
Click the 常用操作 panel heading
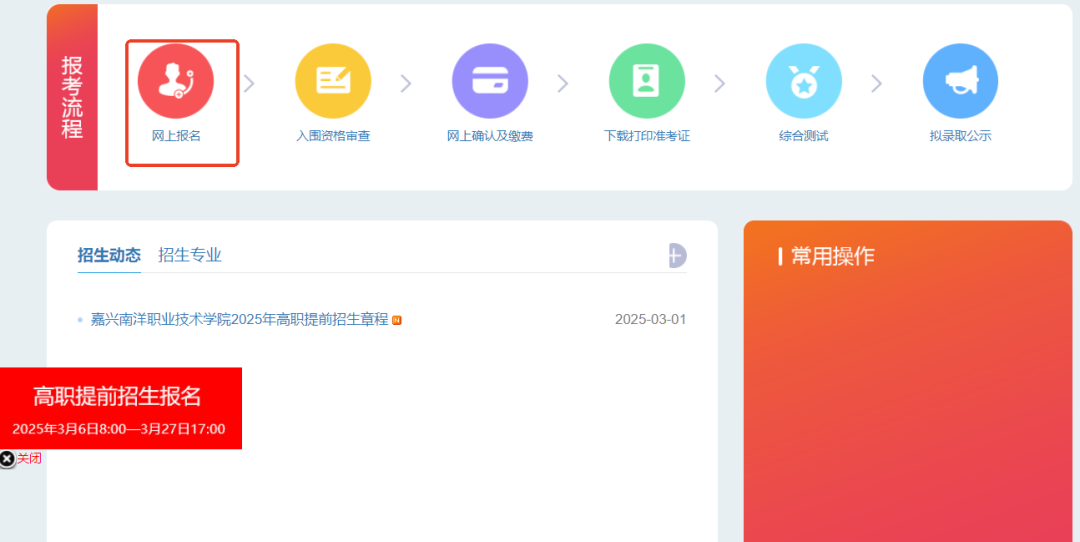pyautogui.click(x=832, y=256)
